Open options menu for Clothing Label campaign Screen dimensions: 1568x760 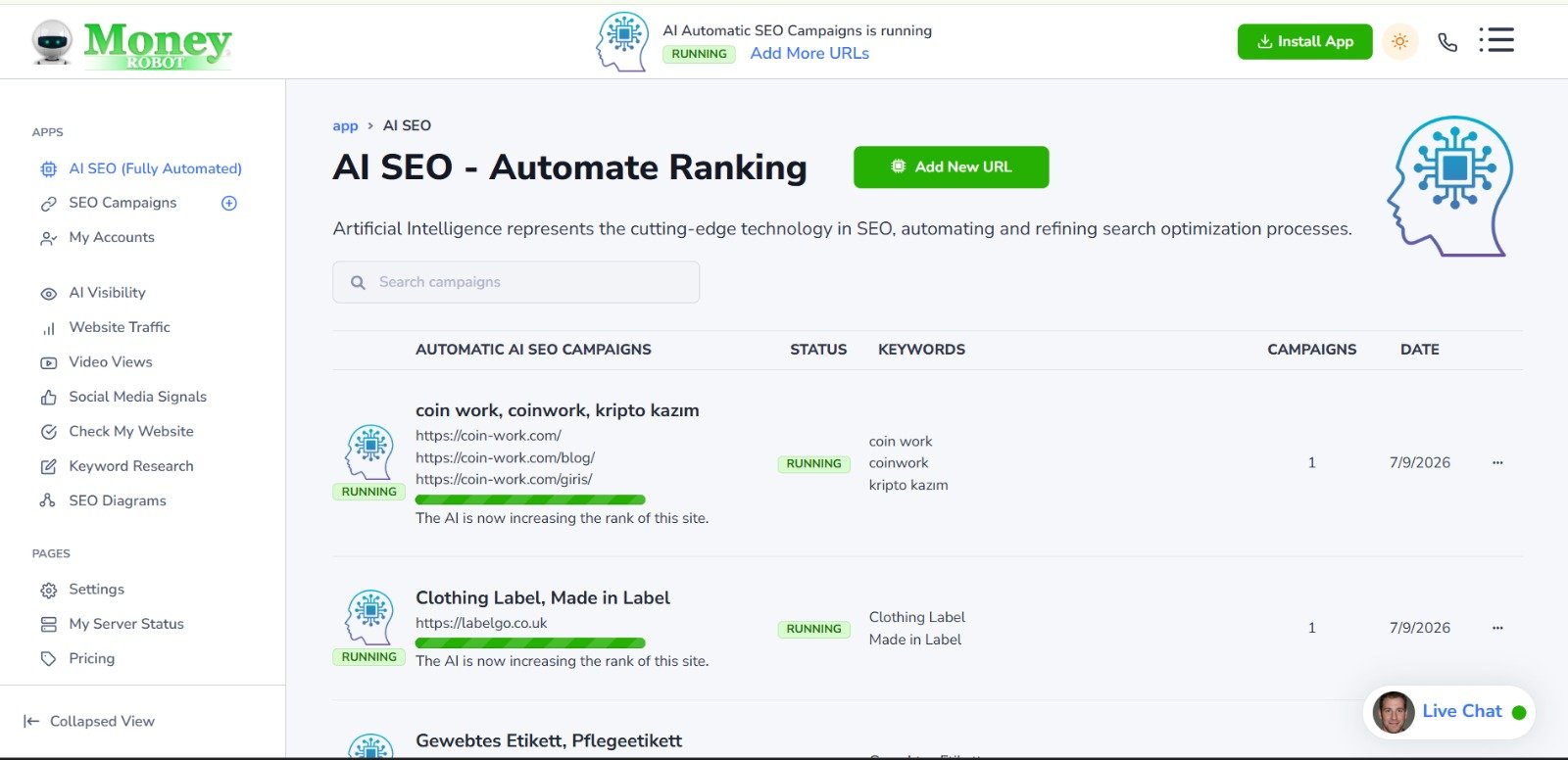click(x=1497, y=628)
